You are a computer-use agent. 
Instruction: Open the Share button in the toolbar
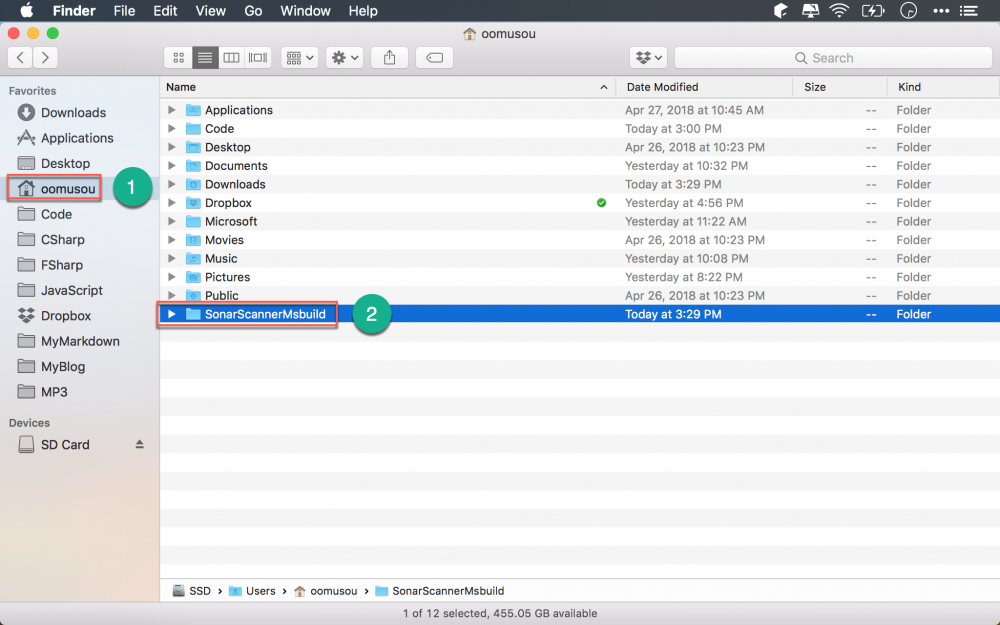[389, 57]
